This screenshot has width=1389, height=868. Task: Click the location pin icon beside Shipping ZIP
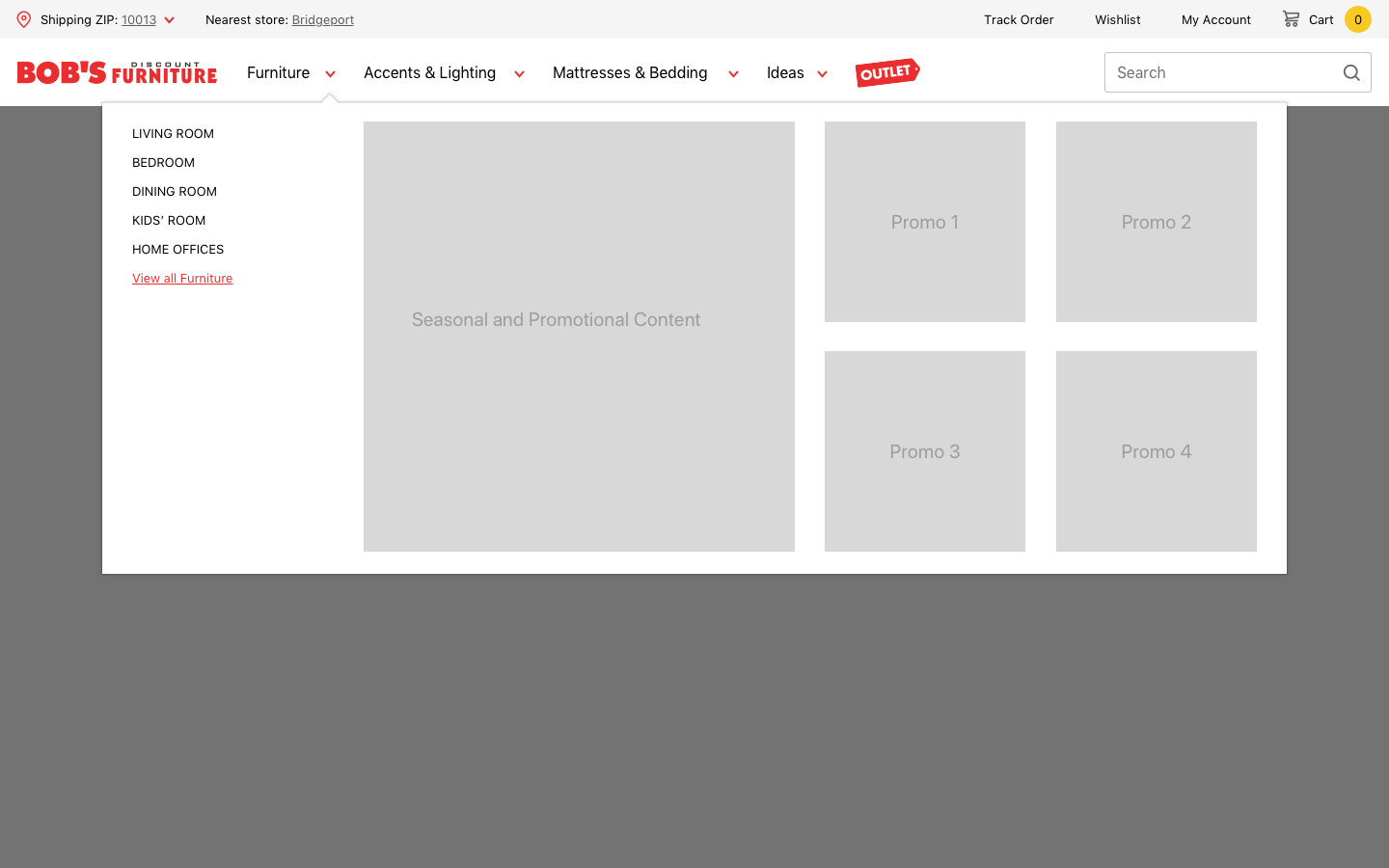point(24,19)
